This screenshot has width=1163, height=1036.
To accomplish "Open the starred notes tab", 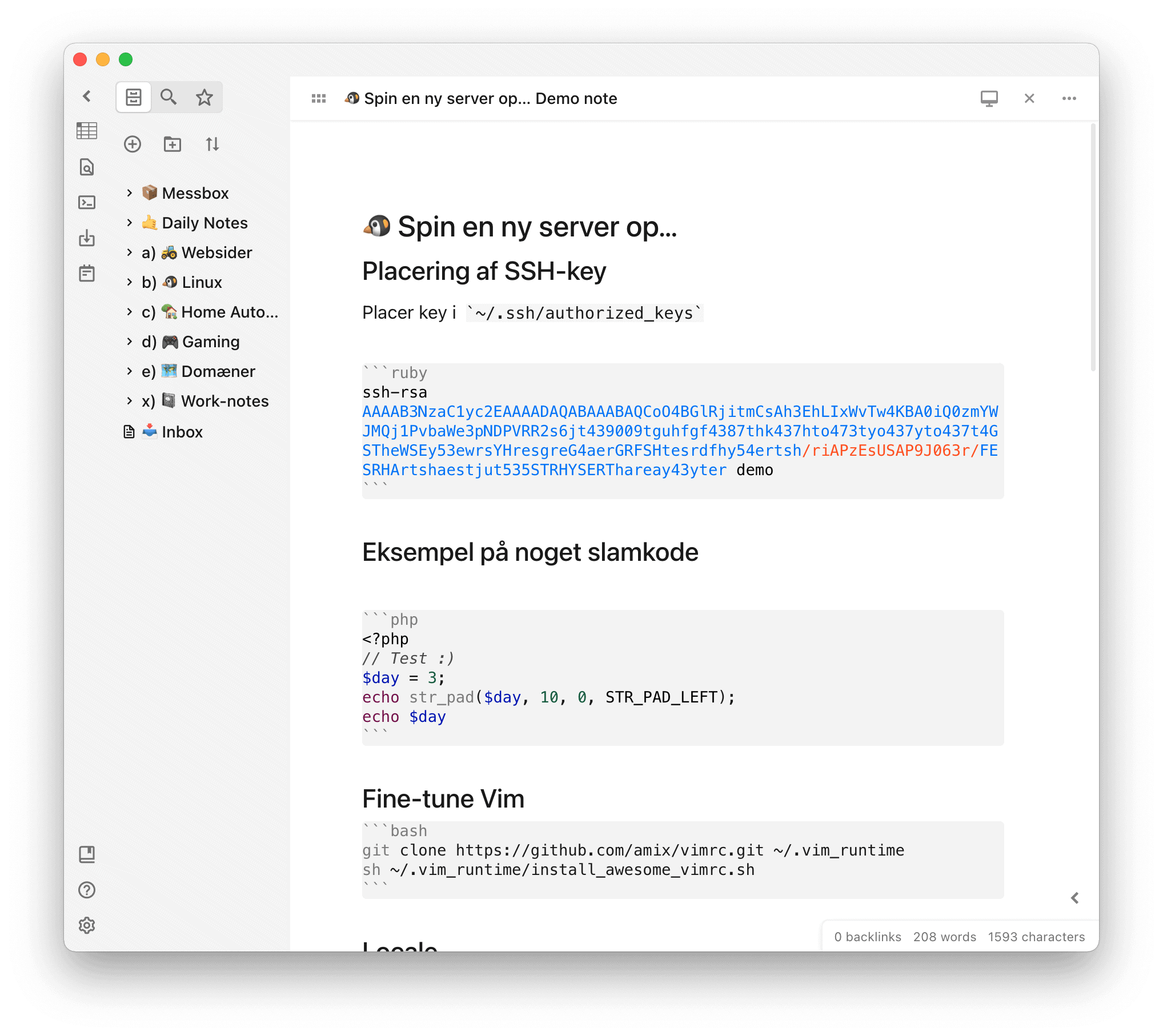I will click(204, 97).
